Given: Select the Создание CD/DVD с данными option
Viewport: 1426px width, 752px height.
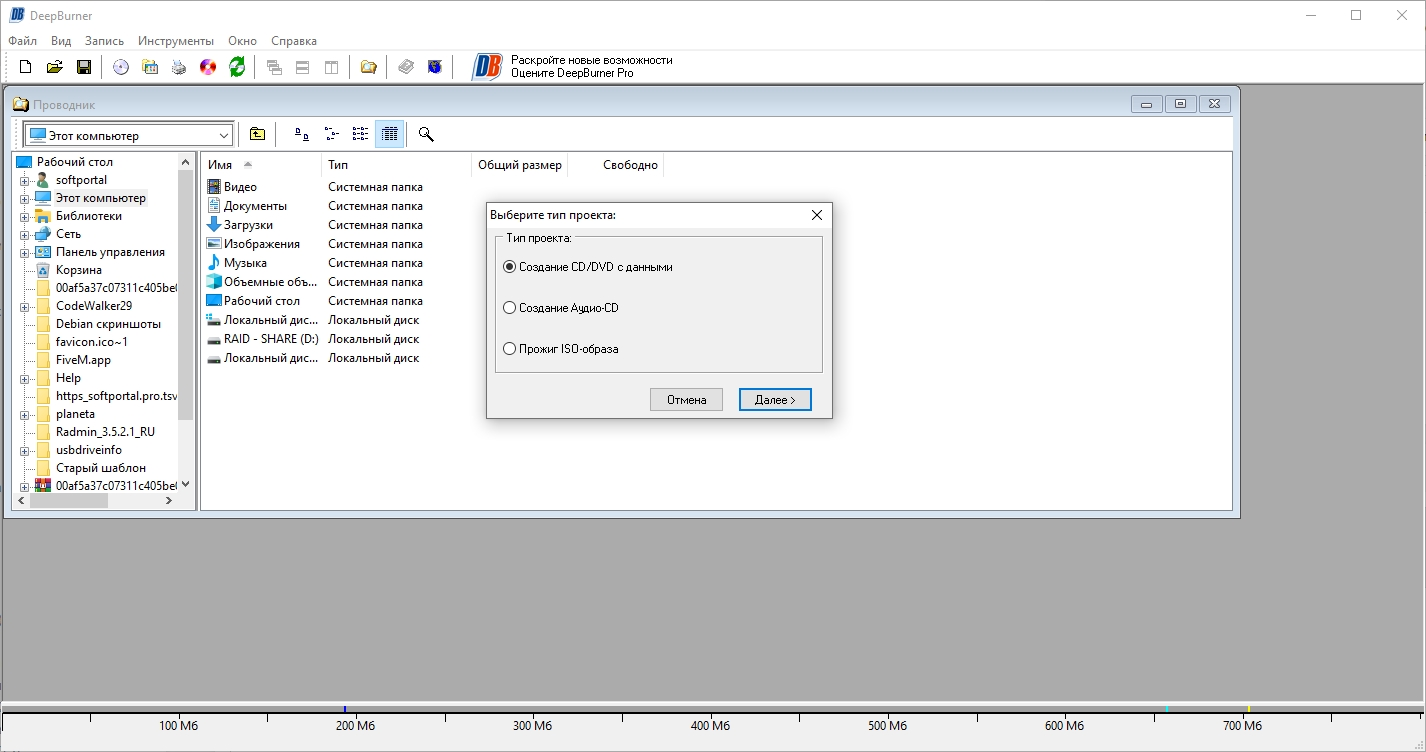Looking at the screenshot, I should (x=588, y=267).
